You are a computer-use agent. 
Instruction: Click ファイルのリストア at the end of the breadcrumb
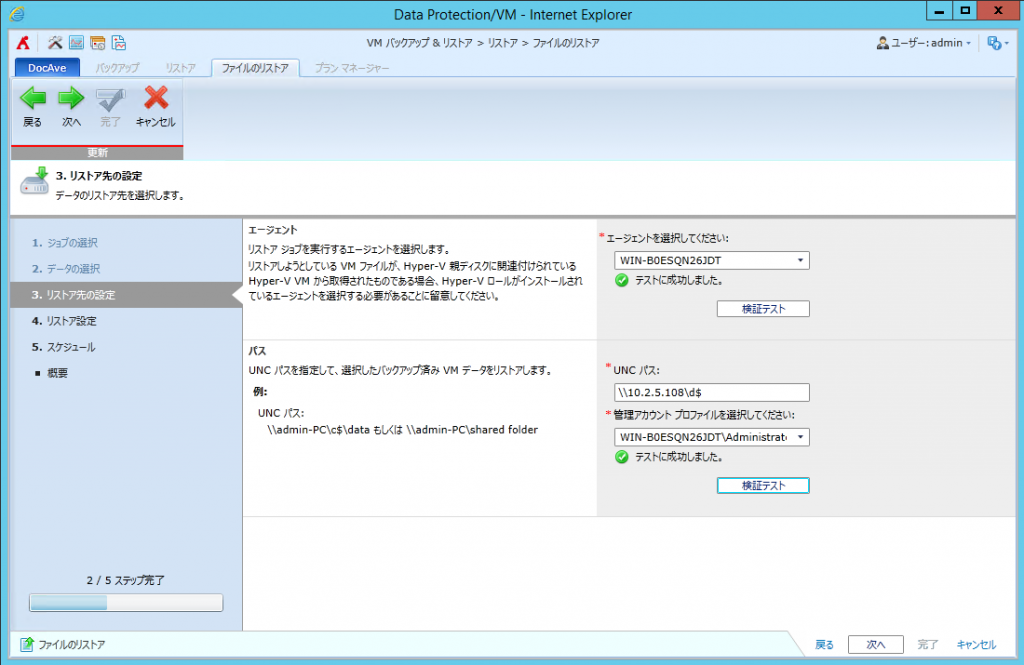tap(566, 43)
